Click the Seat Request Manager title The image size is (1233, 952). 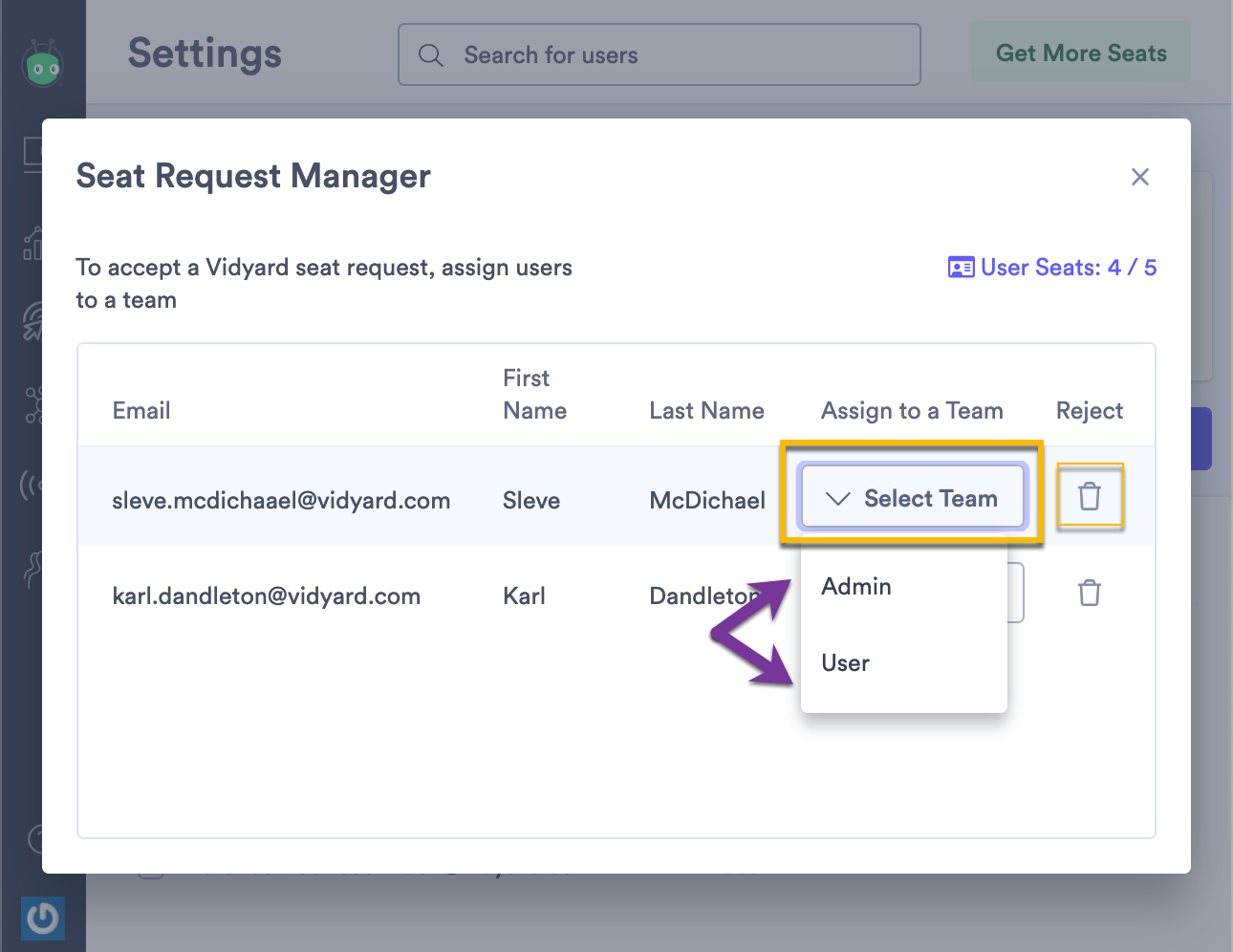pos(253,176)
